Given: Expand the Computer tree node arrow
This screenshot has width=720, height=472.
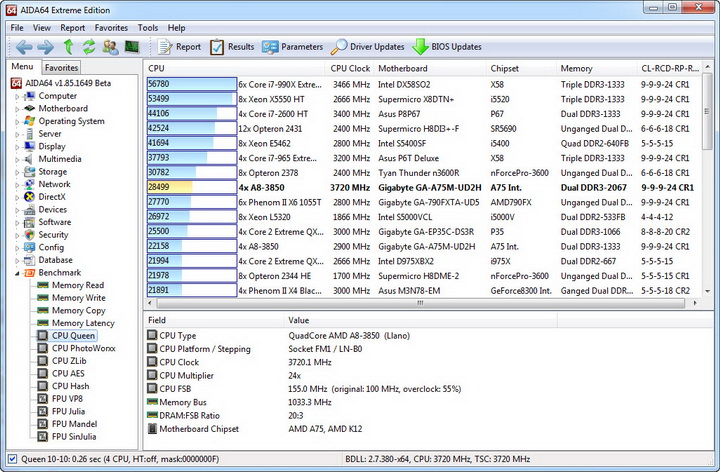Looking at the screenshot, I should pos(17,97).
